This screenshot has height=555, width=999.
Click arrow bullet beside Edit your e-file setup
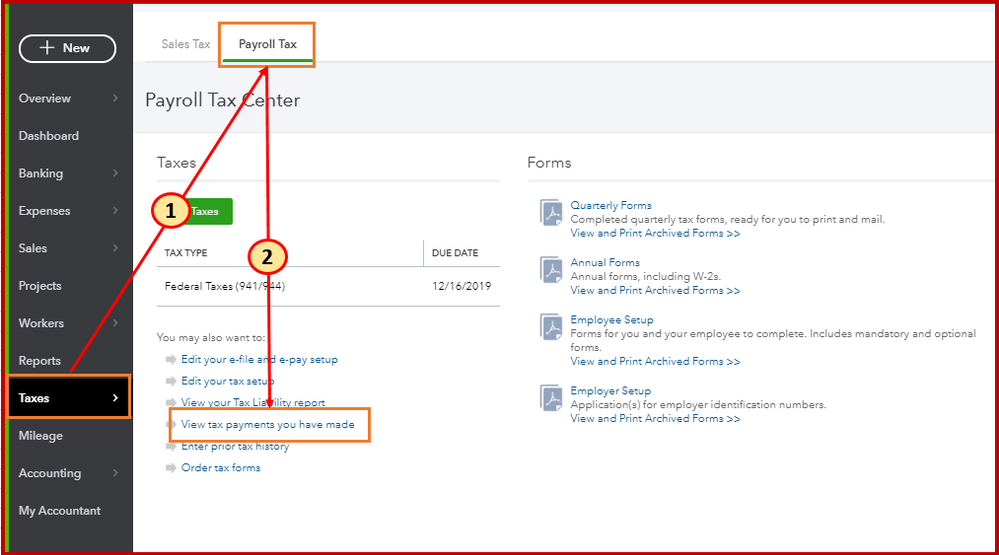pyautogui.click(x=171, y=359)
